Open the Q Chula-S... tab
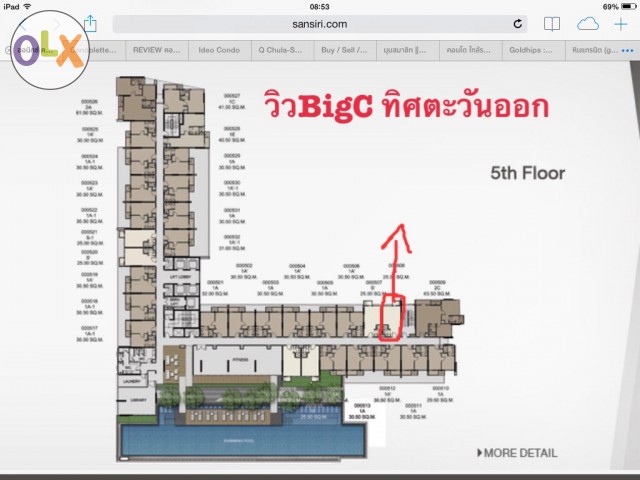 (x=281, y=49)
